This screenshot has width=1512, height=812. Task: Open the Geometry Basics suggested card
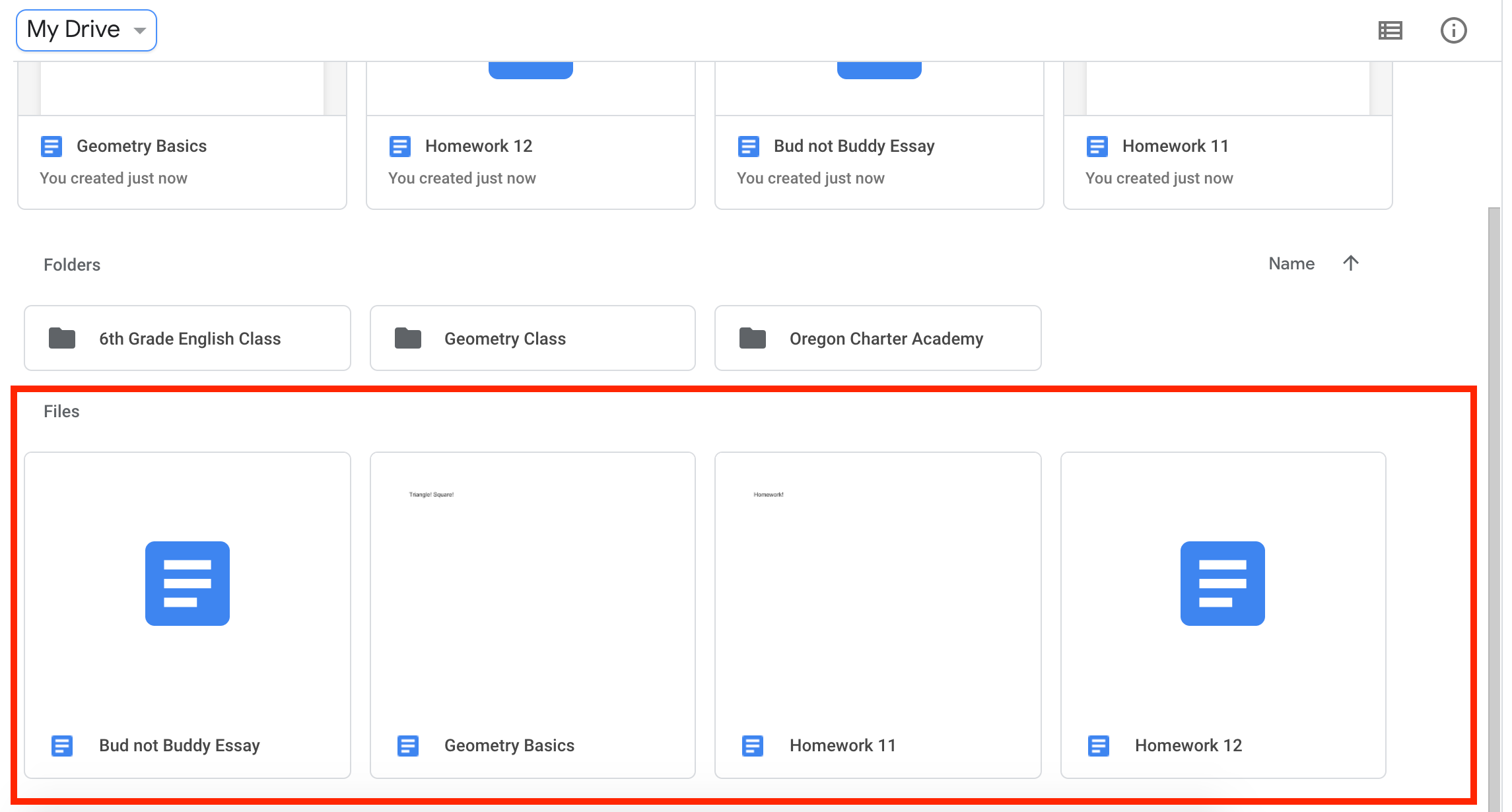(x=182, y=135)
